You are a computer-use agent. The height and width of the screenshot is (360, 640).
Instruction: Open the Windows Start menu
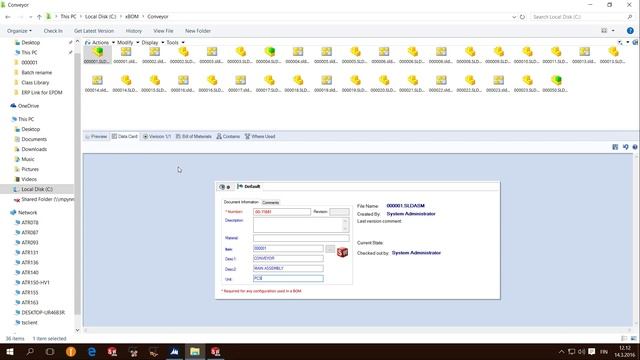pos(10,351)
